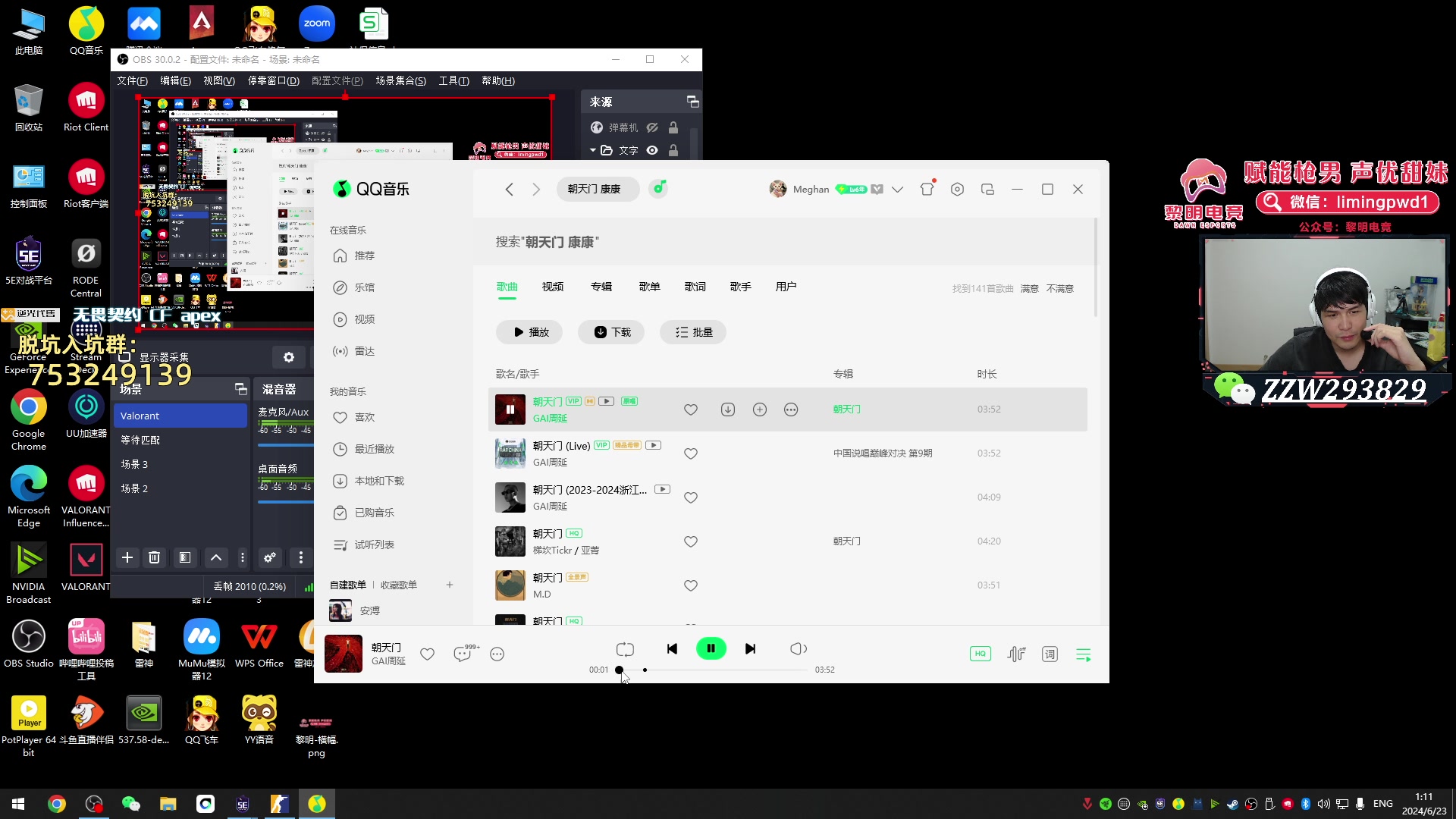Viewport: 1456px width, 819px height.
Task: Add a new playlist with the plus icon
Action: (x=450, y=585)
